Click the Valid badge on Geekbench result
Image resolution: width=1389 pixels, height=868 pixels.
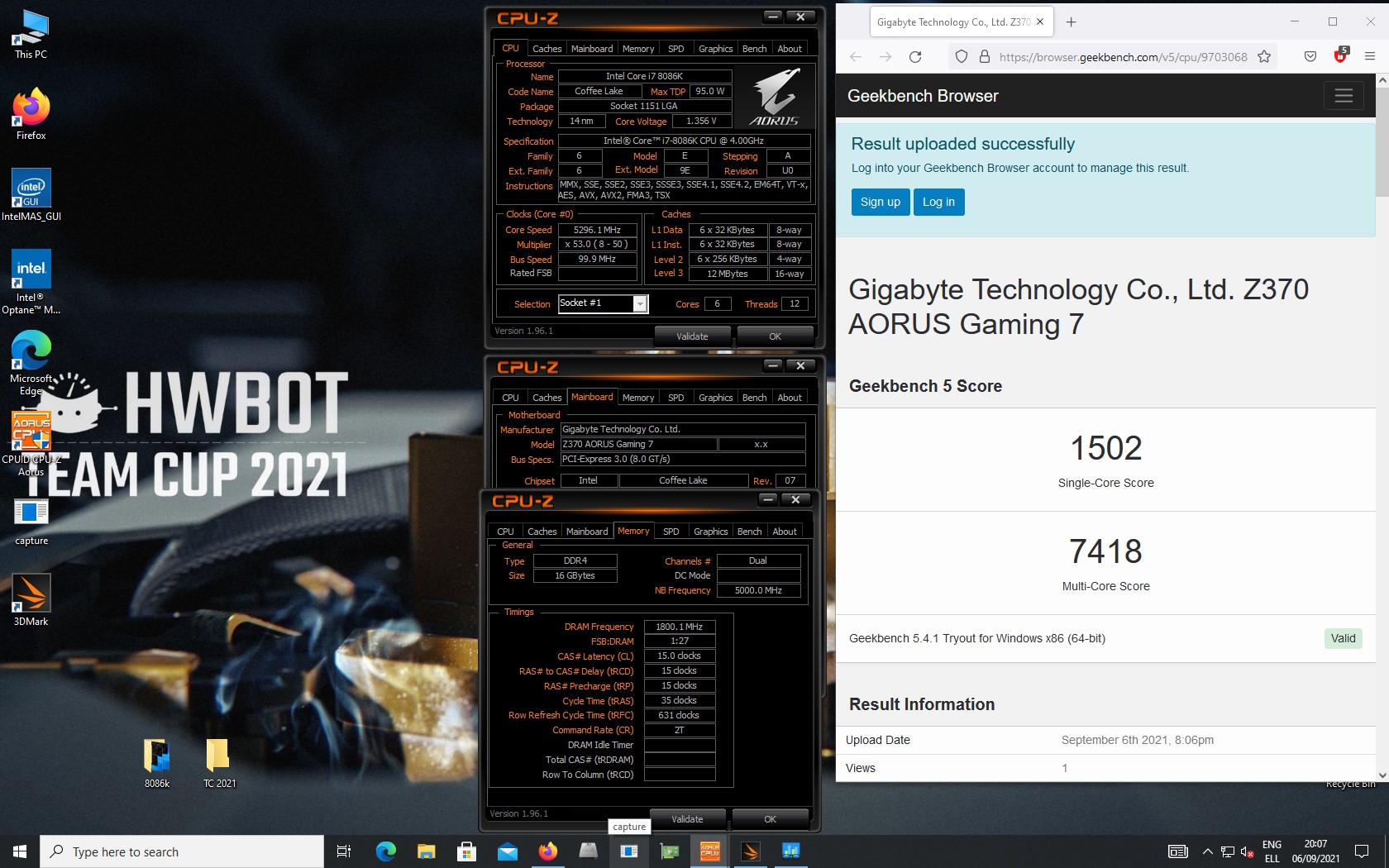coord(1343,638)
